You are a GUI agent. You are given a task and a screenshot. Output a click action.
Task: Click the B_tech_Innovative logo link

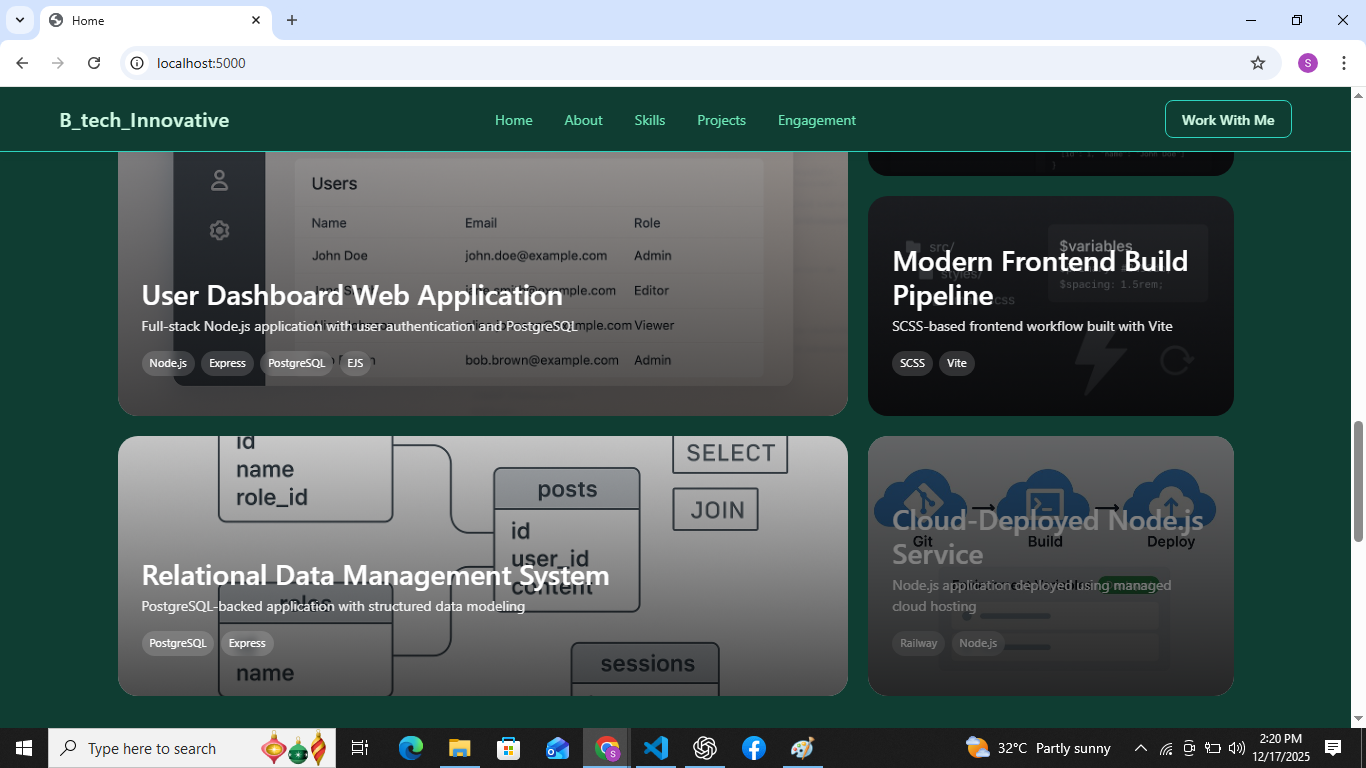[x=144, y=120]
